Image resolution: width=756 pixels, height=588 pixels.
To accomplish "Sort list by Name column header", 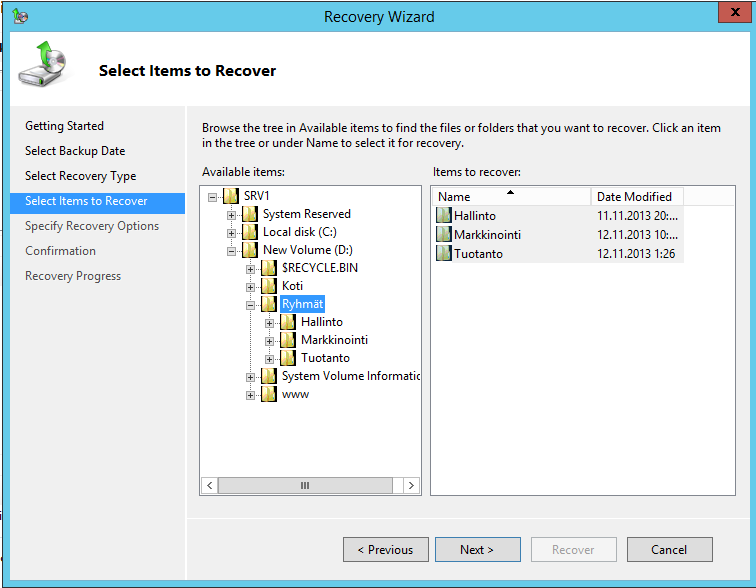I will click(511, 197).
